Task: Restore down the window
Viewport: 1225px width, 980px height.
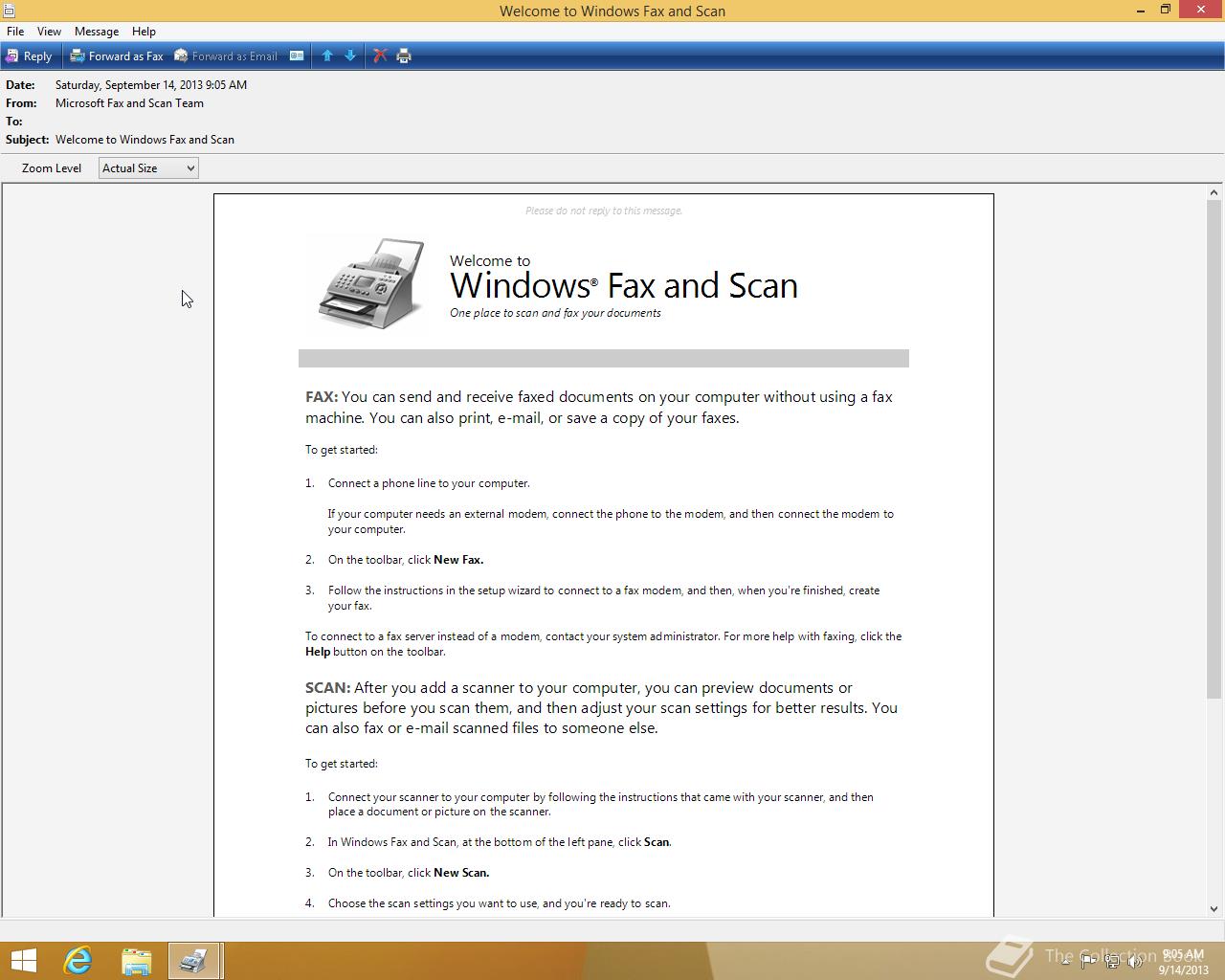Action: 1166,11
